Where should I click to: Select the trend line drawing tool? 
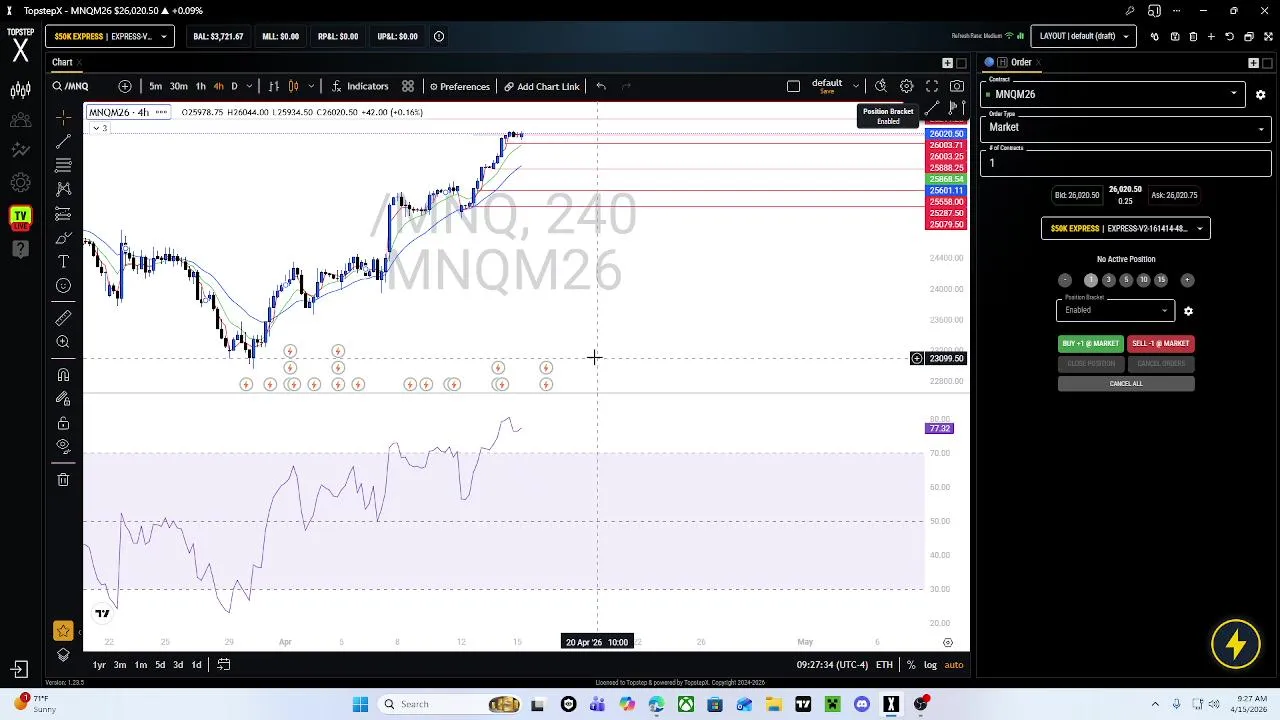(x=63, y=141)
